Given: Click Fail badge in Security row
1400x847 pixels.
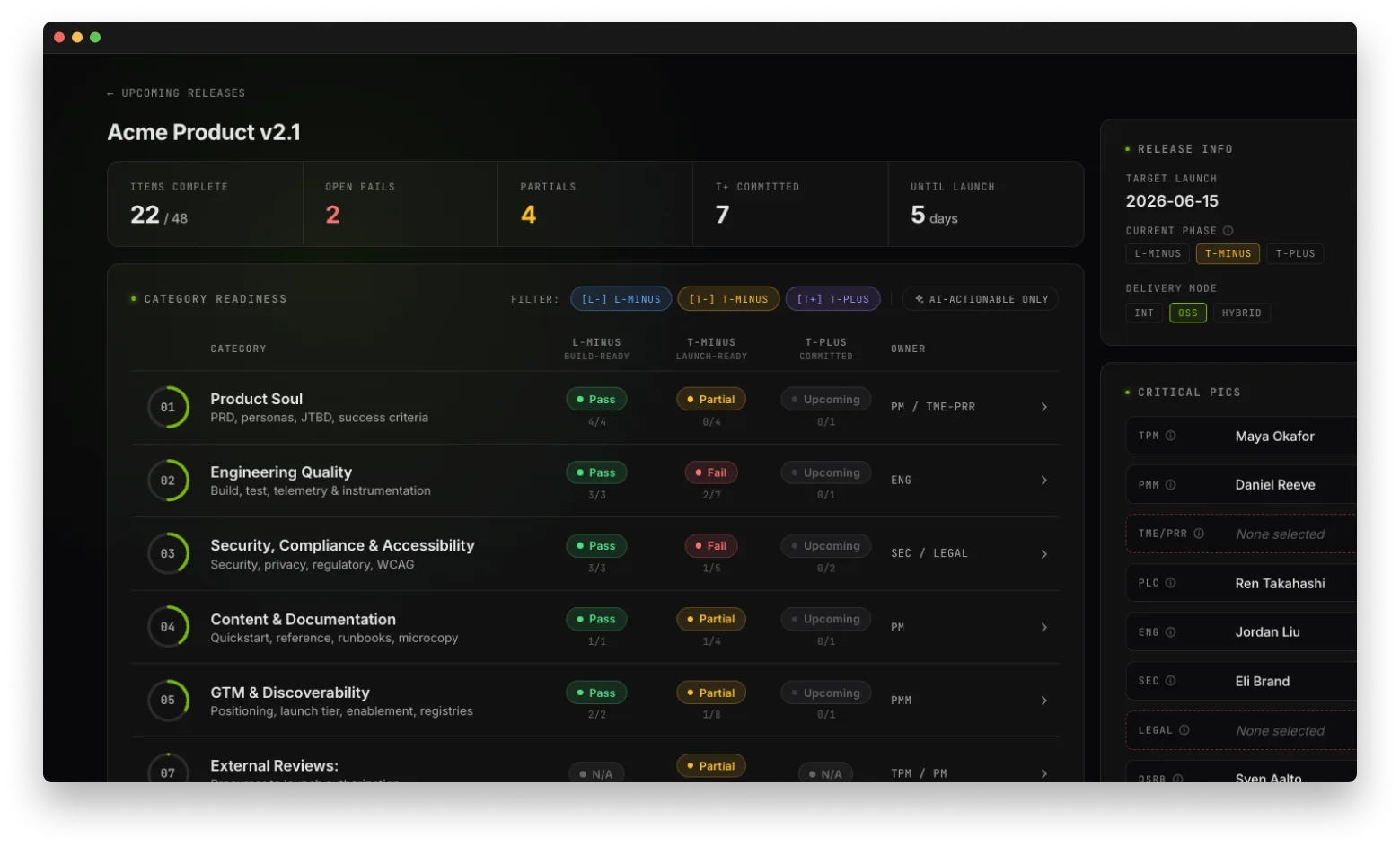Looking at the screenshot, I should coord(711,546).
